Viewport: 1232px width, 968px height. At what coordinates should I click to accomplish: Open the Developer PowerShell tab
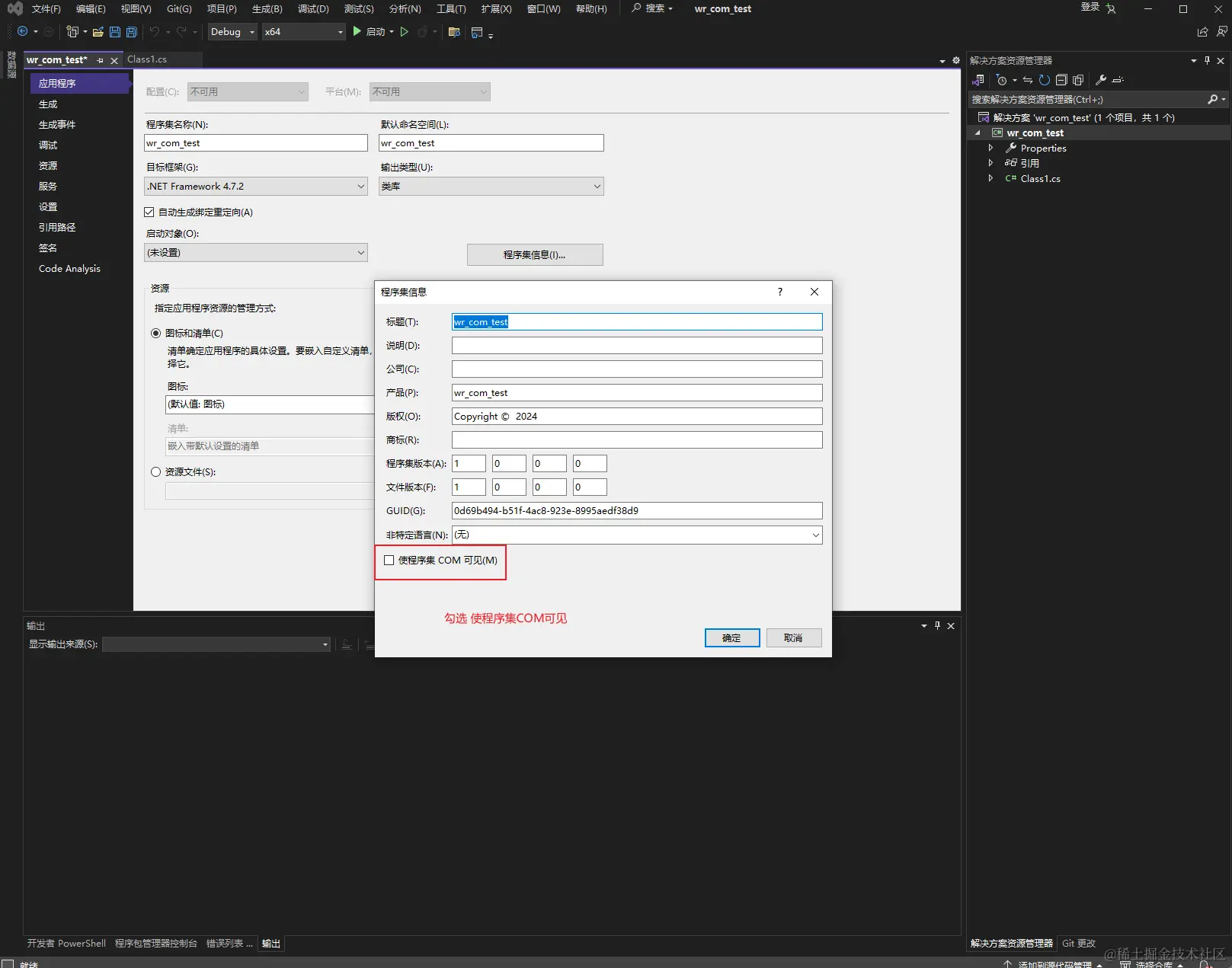[66, 943]
